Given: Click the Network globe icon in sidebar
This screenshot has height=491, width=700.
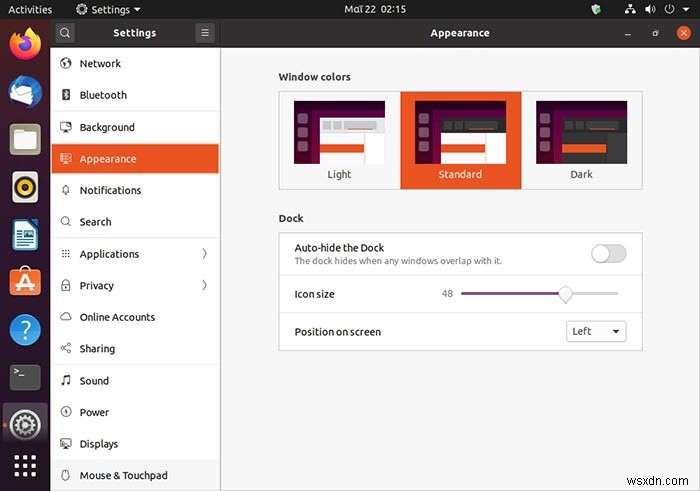Looking at the screenshot, I should tap(66, 63).
